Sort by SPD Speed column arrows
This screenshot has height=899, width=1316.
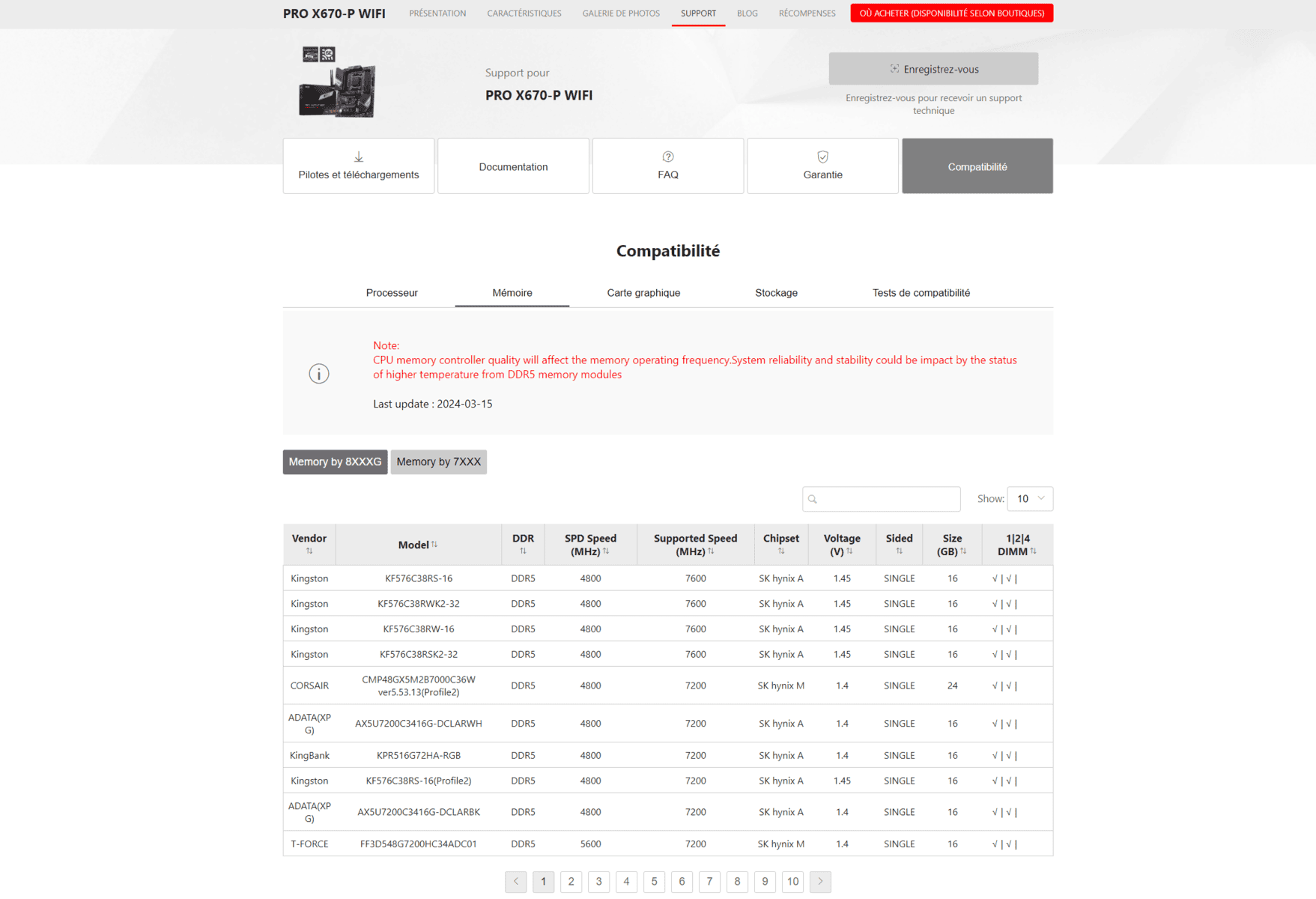(606, 551)
